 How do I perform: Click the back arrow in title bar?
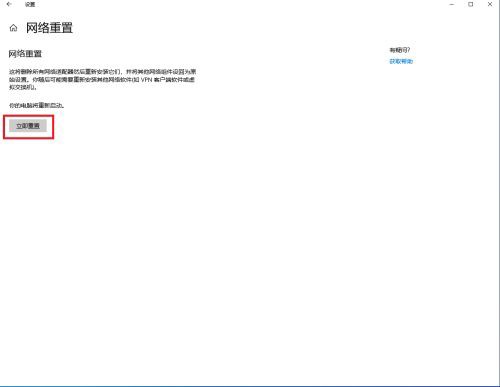(9, 4)
